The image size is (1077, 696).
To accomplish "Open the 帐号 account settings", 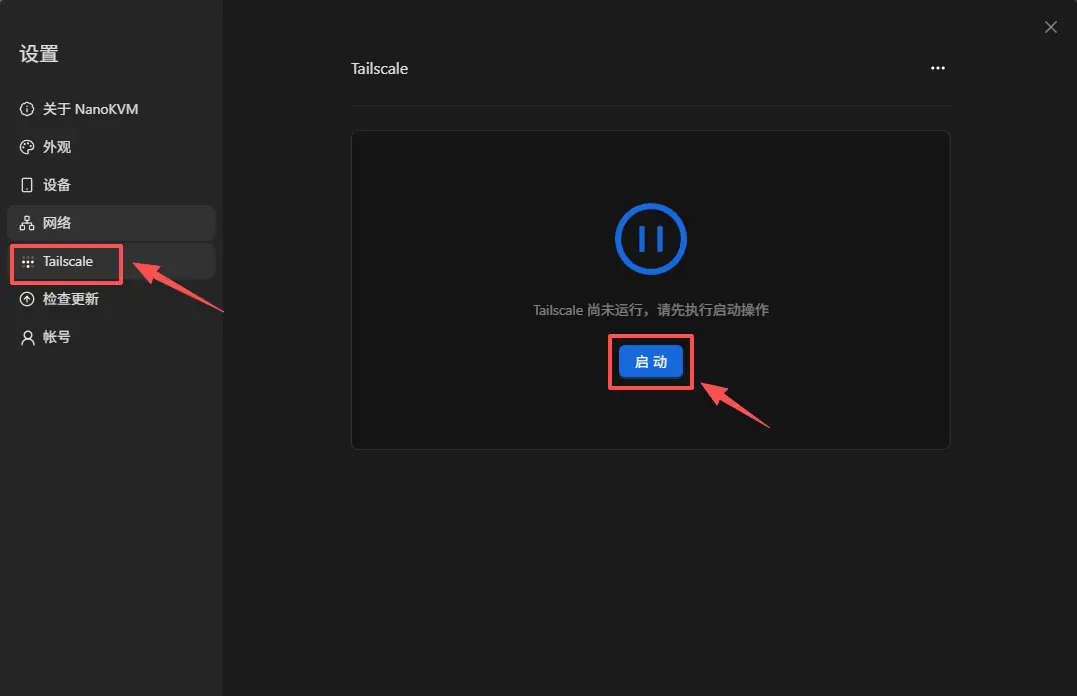I will (x=111, y=337).
